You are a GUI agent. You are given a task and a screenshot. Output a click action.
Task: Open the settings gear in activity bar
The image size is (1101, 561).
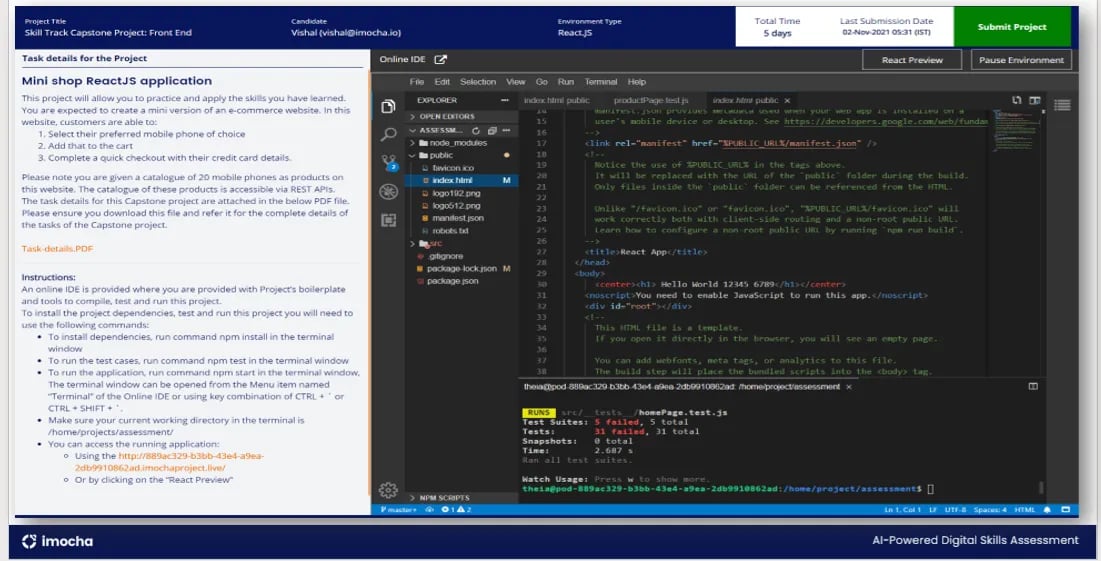tap(388, 490)
